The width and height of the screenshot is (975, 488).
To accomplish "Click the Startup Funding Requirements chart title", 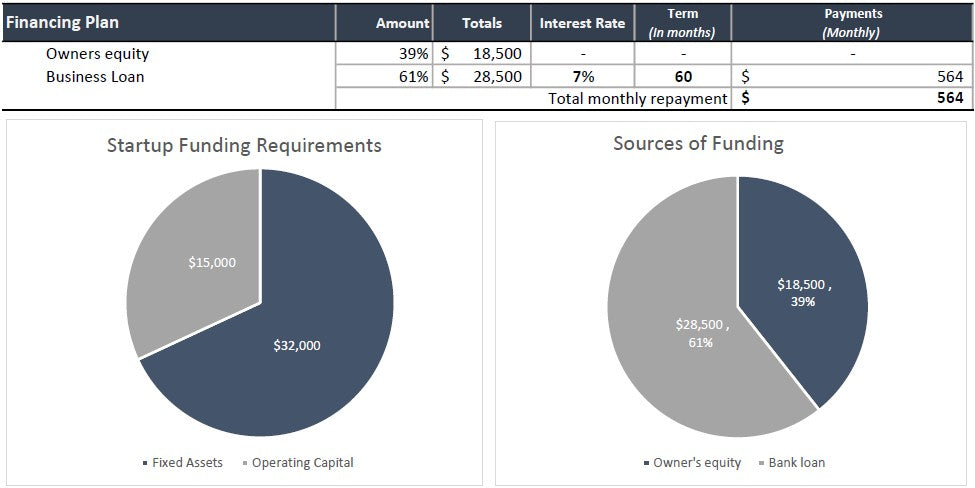I will [244, 145].
